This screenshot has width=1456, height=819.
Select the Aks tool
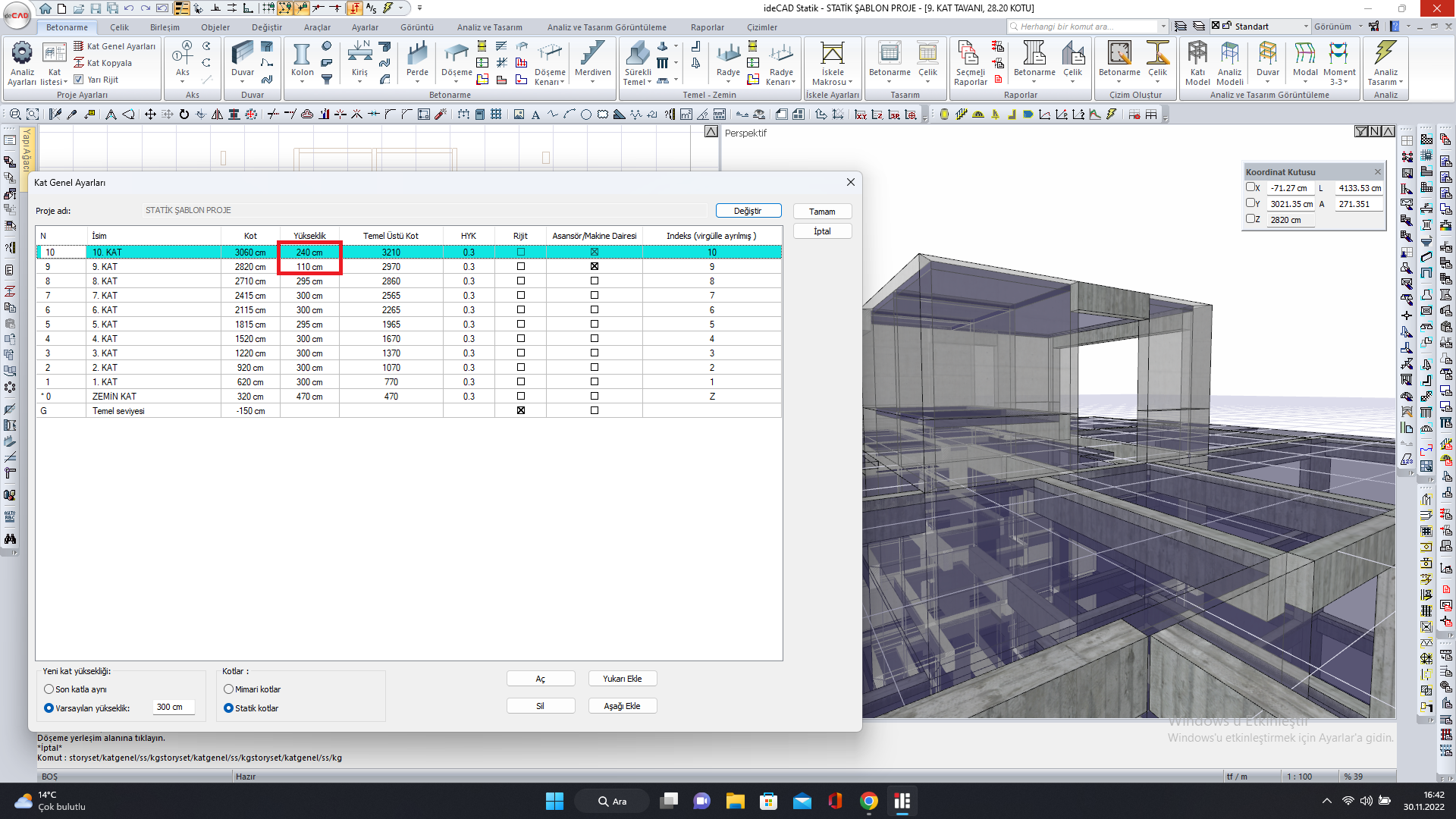[183, 62]
